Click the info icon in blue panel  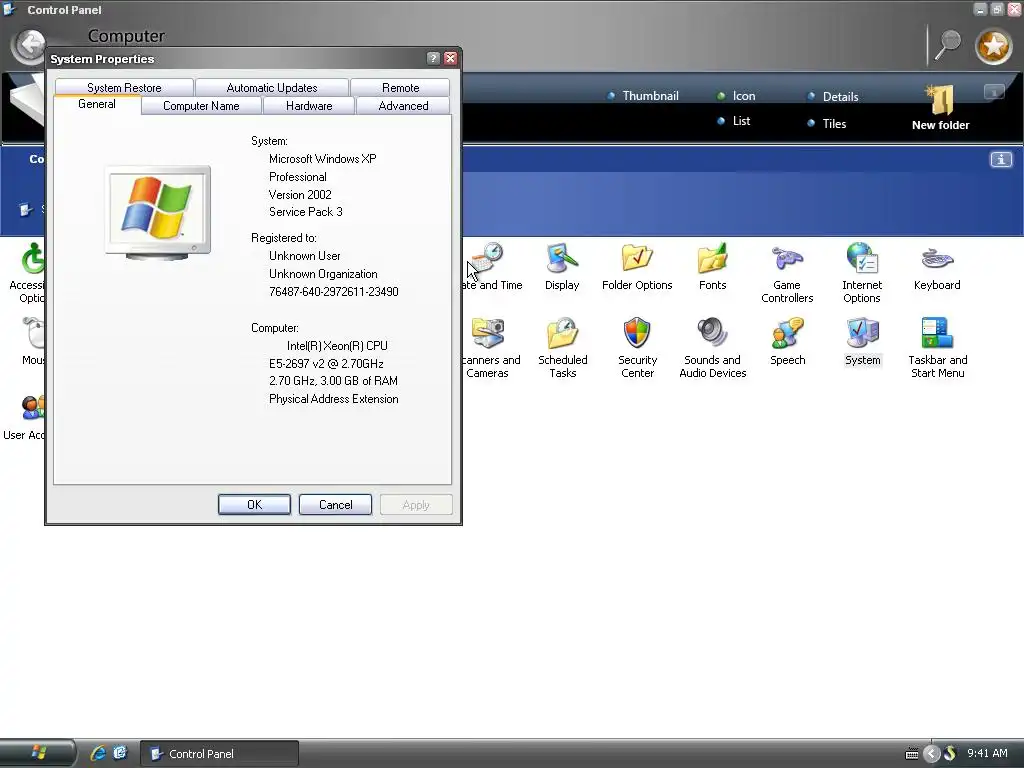click(1000, 159)
